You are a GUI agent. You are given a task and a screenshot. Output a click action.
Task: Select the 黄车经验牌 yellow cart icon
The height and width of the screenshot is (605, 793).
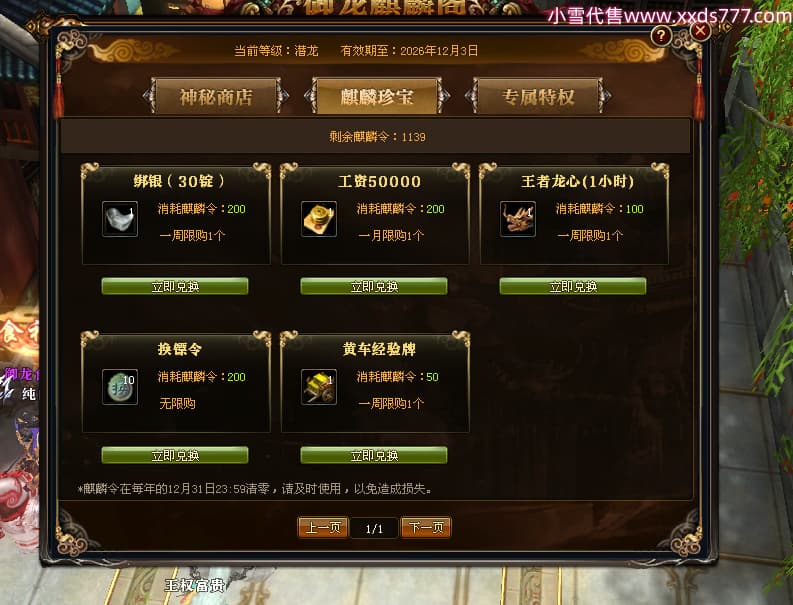click(319, 387)
